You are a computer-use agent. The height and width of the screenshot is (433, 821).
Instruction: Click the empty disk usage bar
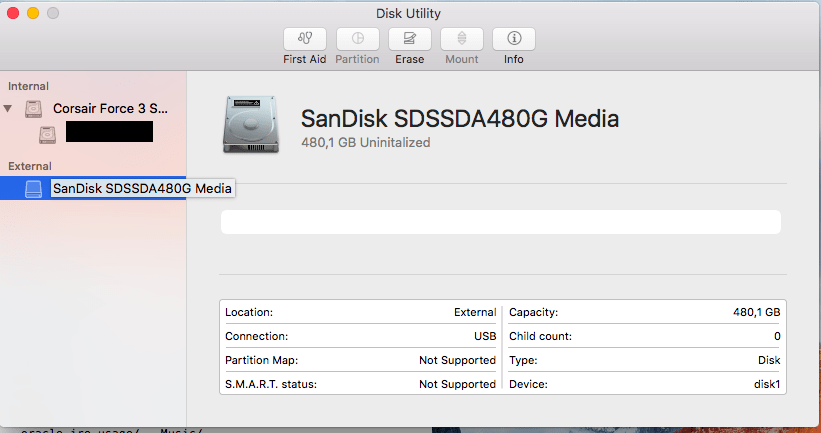[x=501, y=222]
